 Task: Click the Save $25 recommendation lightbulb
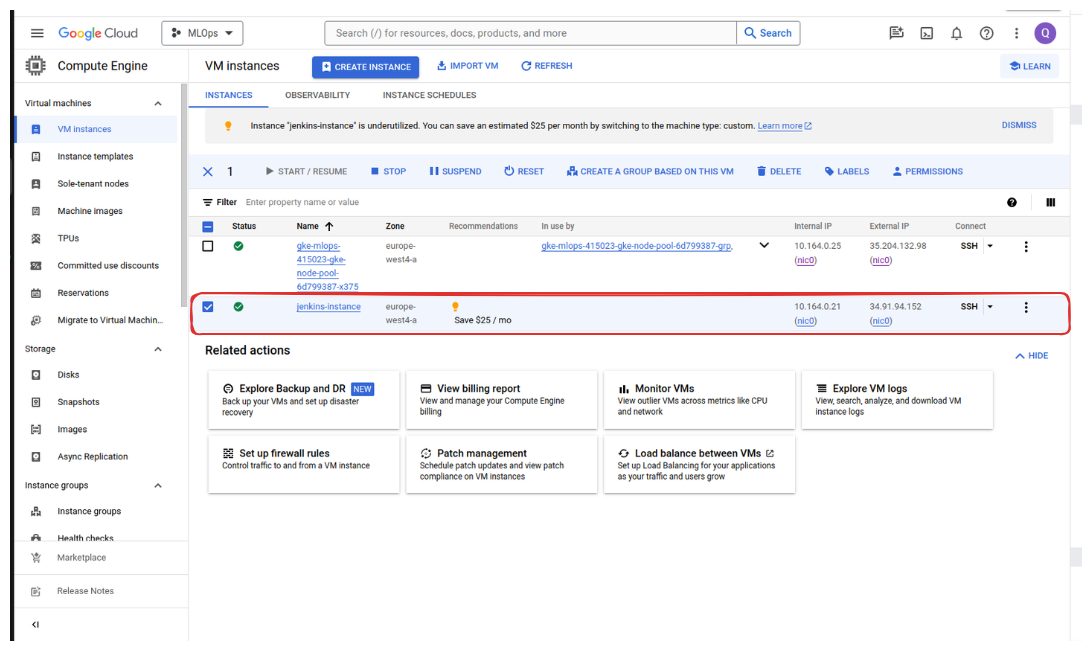click(455, 307)
